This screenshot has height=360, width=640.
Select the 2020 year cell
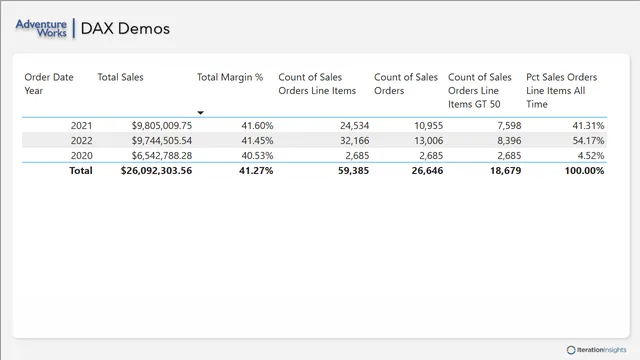click(81, 156)
